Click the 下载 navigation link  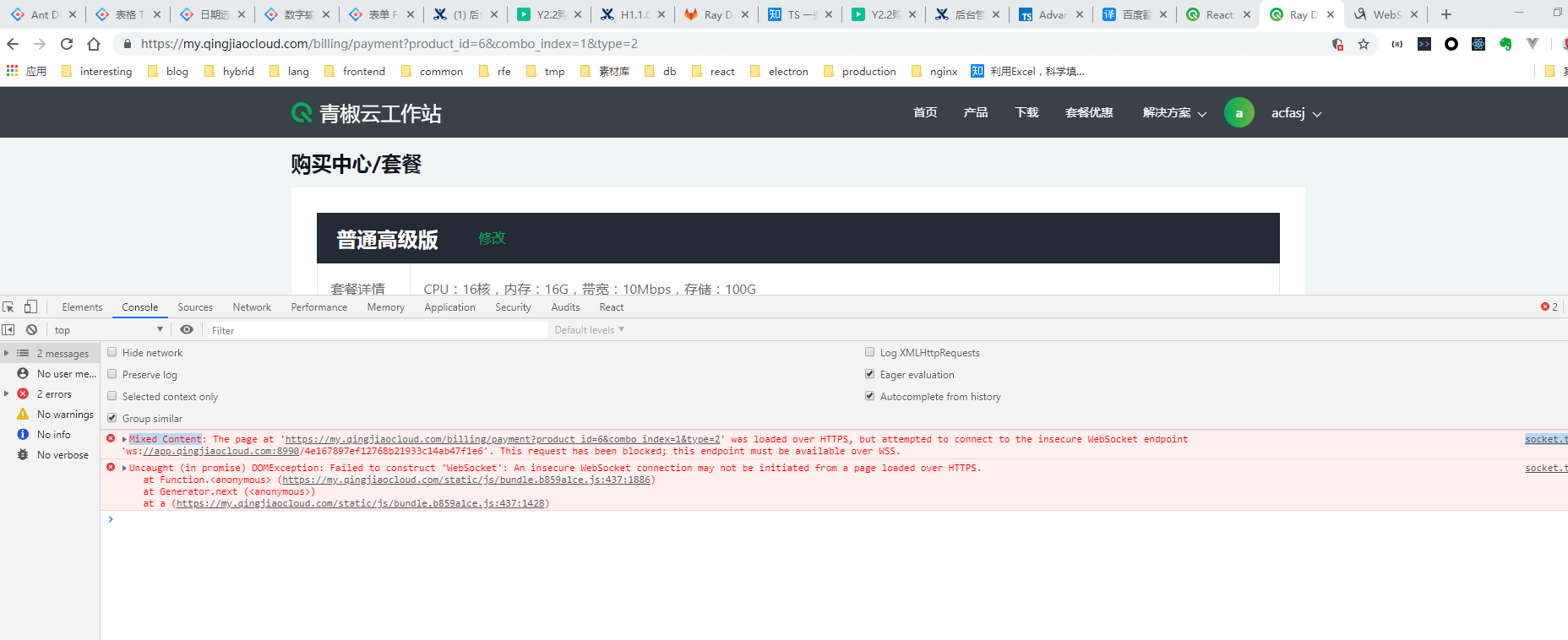tap(1026, 112)
